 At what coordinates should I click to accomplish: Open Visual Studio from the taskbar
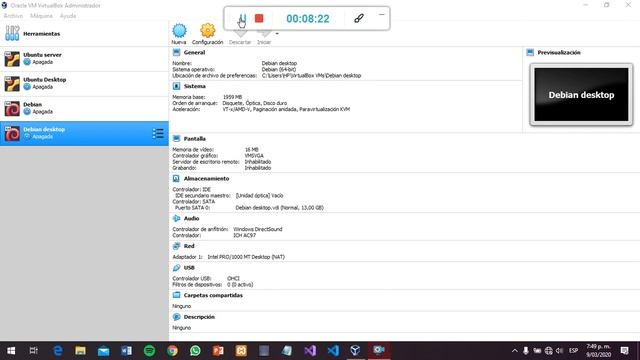point(310,351)
